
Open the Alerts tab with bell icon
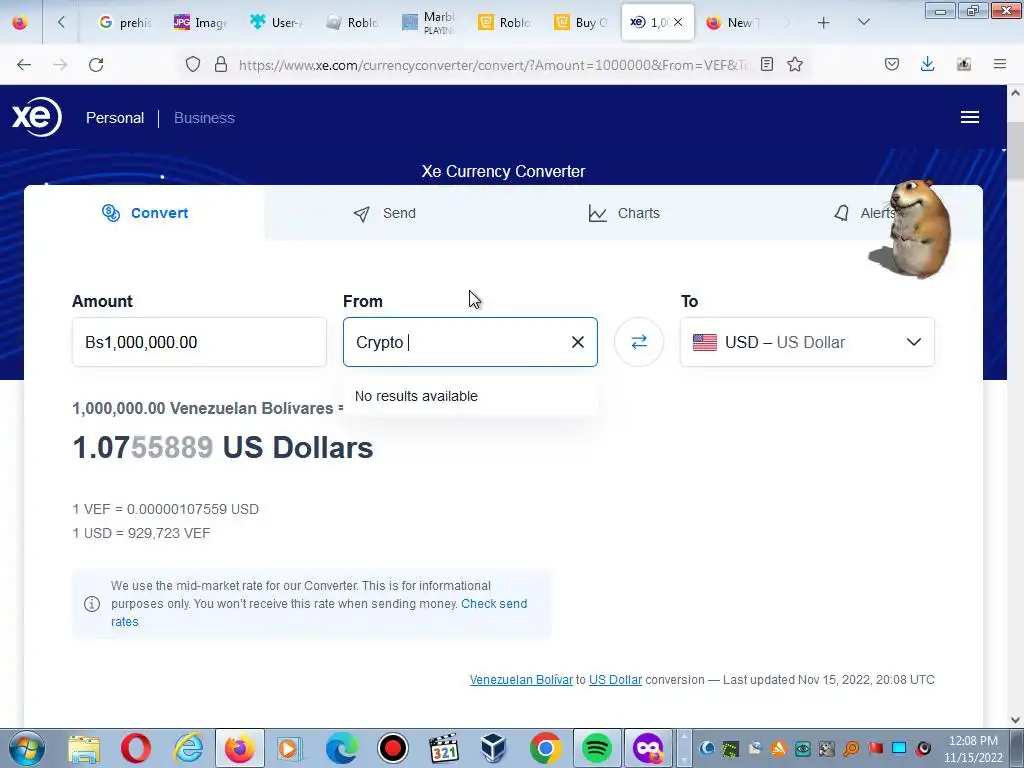(862, 213)
